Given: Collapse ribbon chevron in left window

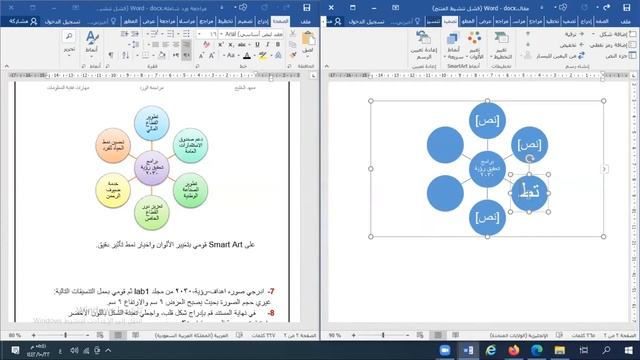Looking at the screenshot, I should click(6, 66).
